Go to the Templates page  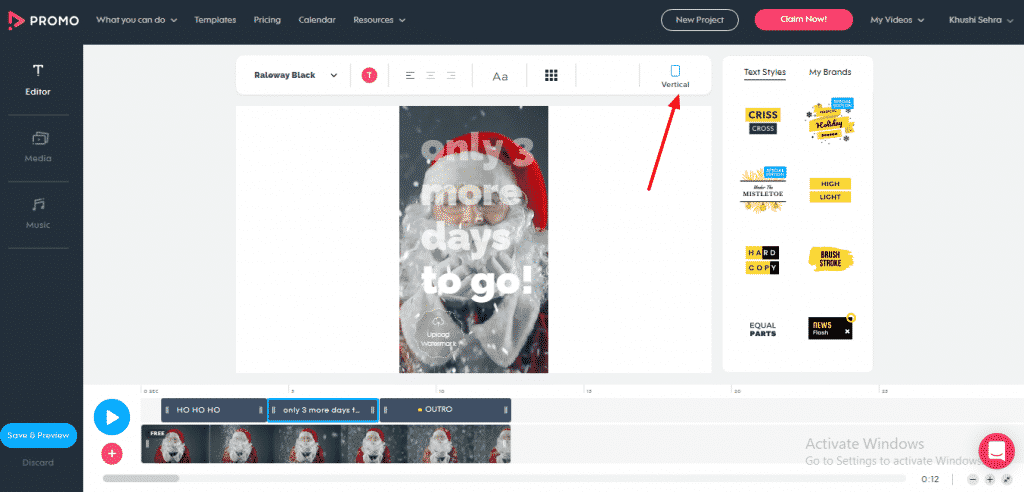(x=215, y=20)
